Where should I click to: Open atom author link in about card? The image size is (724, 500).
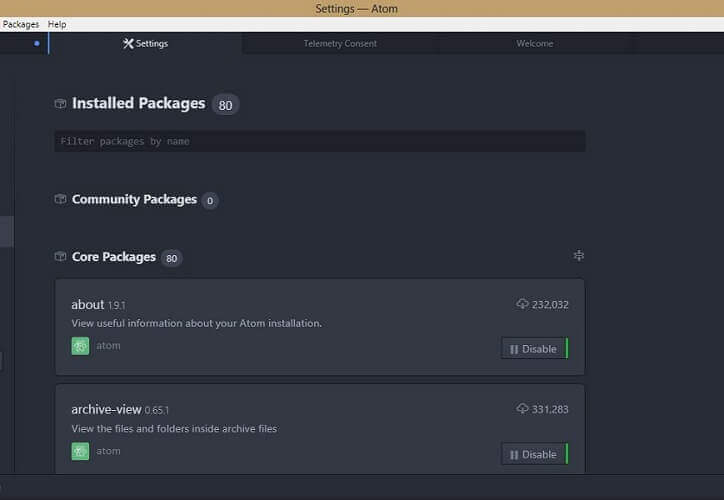pos(108,346)
